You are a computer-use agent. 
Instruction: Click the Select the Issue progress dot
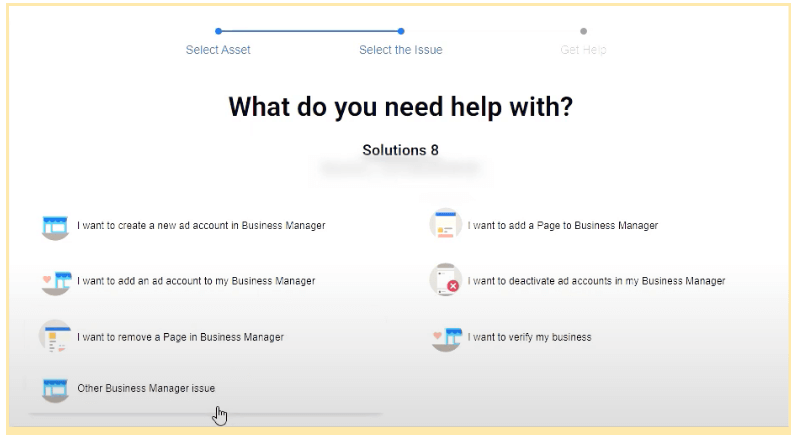401,31
